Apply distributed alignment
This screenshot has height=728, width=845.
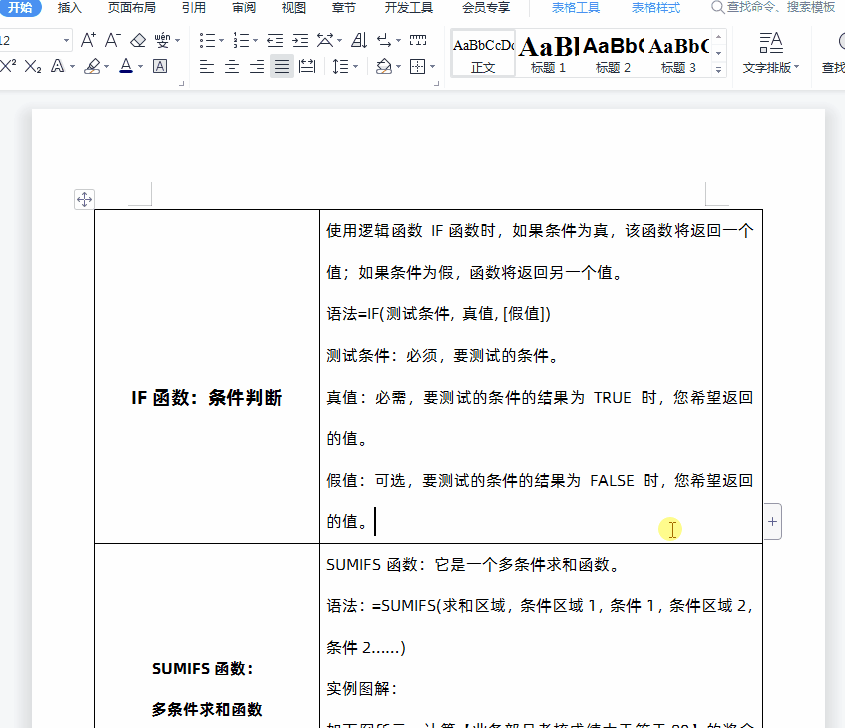[307, 67]
